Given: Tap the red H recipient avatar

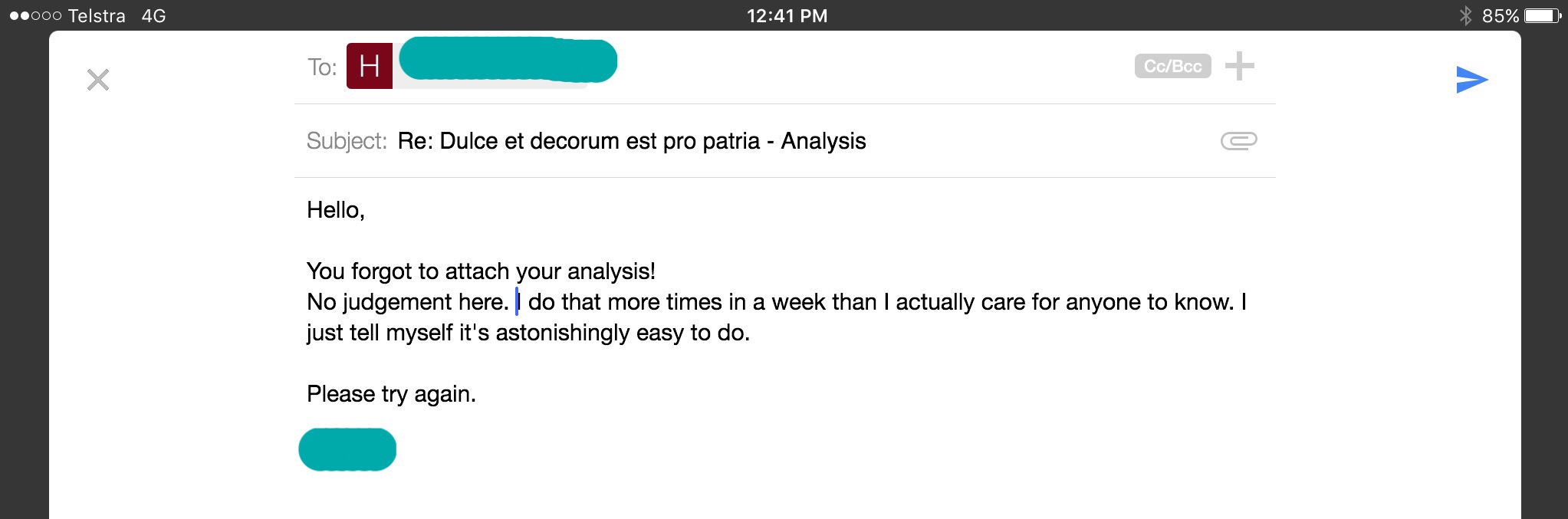Looking at the screenshot, I should [x=370, y=67].
